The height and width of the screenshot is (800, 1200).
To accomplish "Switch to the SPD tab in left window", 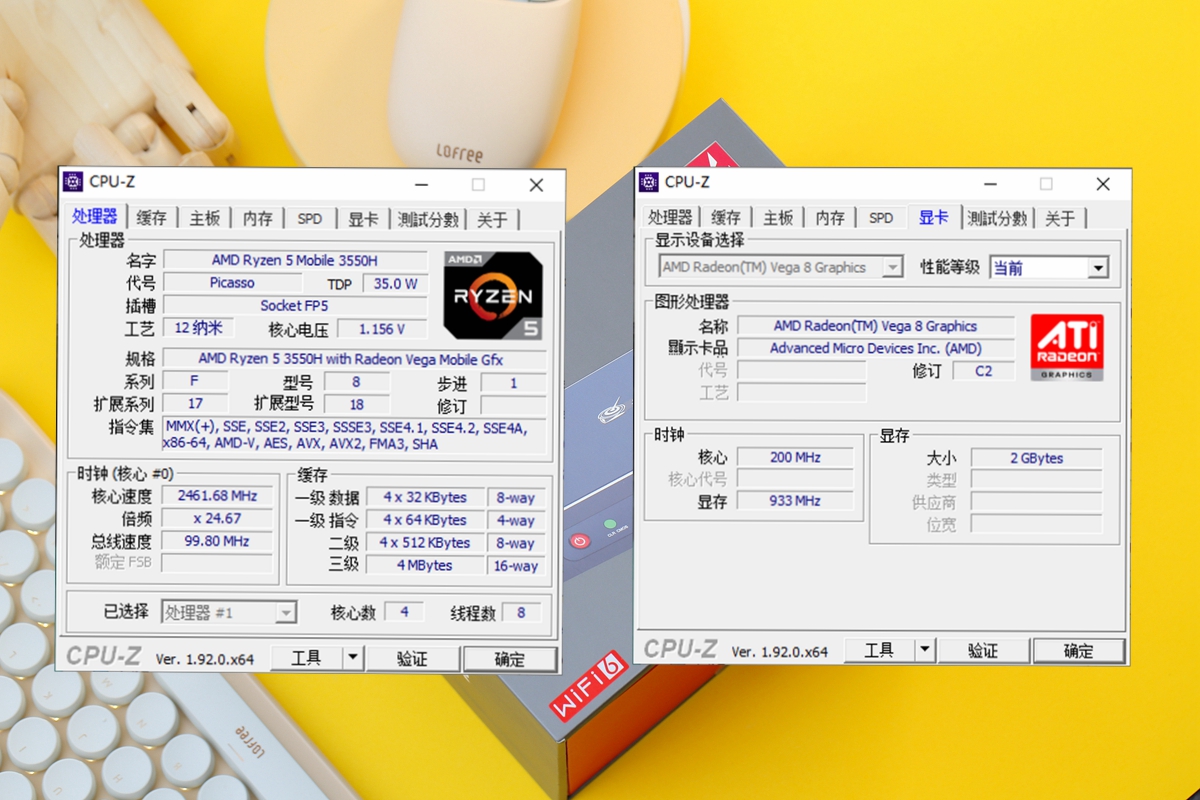I will point(309,217).
